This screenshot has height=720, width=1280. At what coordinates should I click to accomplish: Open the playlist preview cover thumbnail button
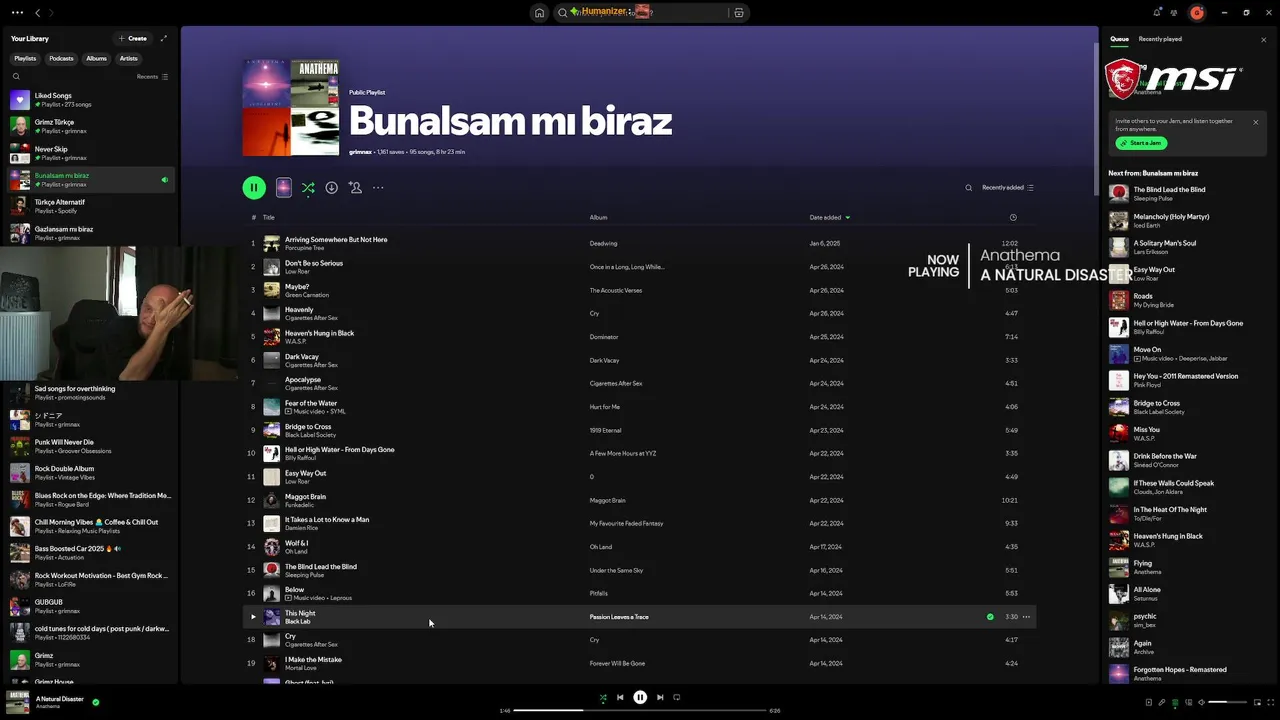[284, 187]
